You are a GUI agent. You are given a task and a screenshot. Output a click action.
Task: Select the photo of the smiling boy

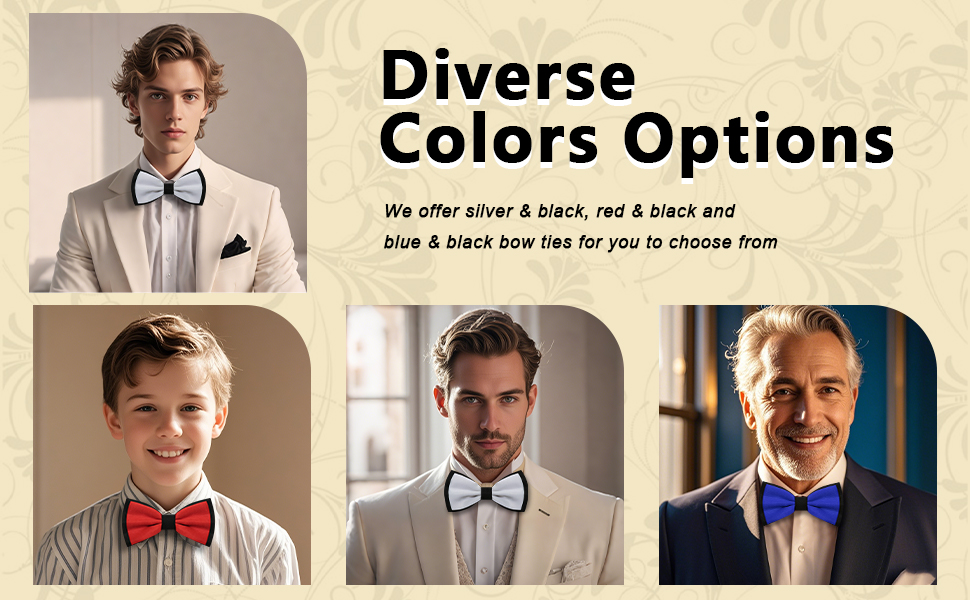[x=172, y=445]
